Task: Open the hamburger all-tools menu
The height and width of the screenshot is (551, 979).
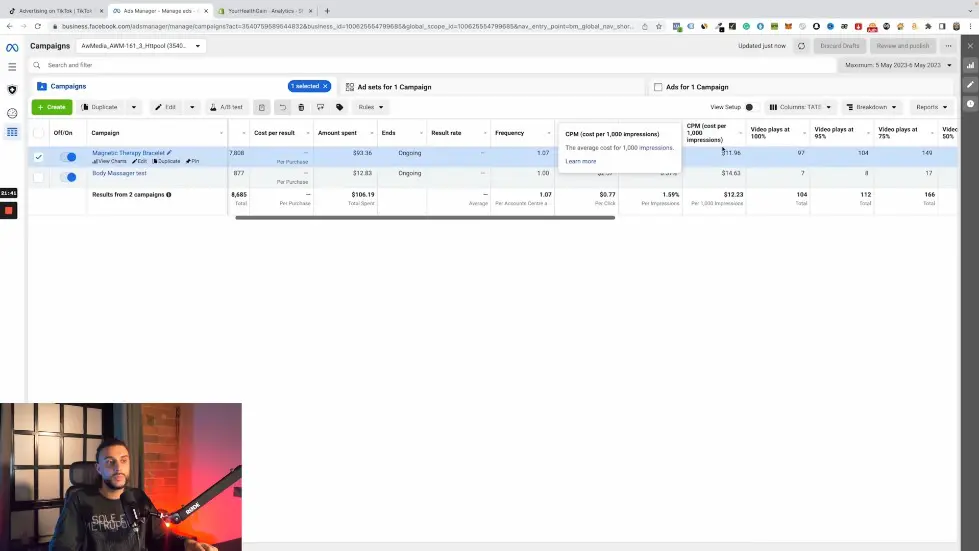Action: (x=12, y=67)
